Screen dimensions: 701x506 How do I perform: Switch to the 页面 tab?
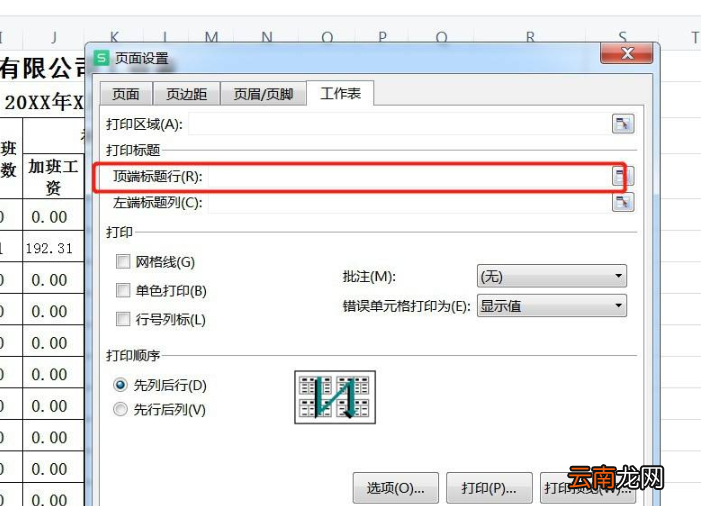(x=126, y=94)
